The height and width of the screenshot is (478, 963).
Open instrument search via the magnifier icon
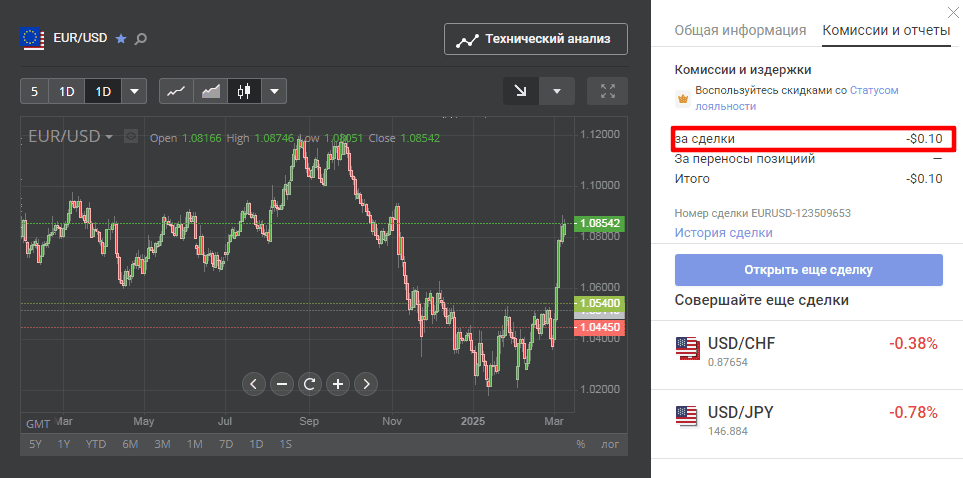(x=141, y=39)
